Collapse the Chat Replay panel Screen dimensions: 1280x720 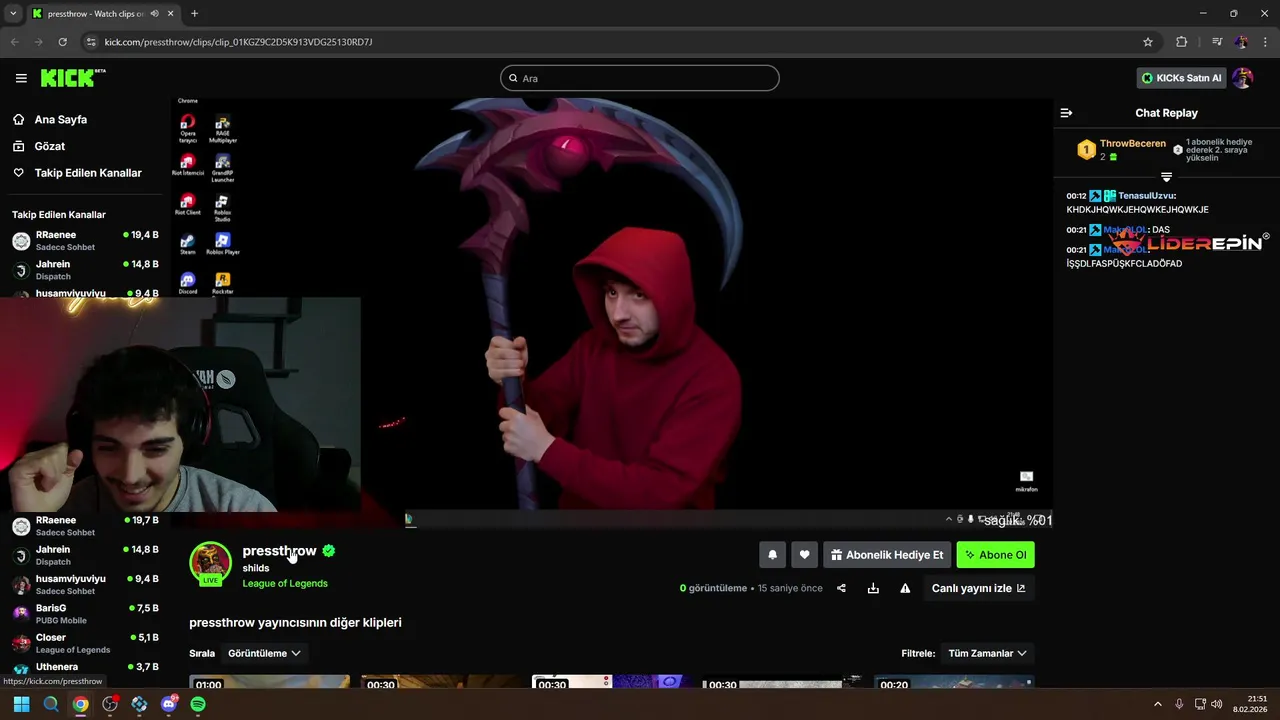[1066, 113]
